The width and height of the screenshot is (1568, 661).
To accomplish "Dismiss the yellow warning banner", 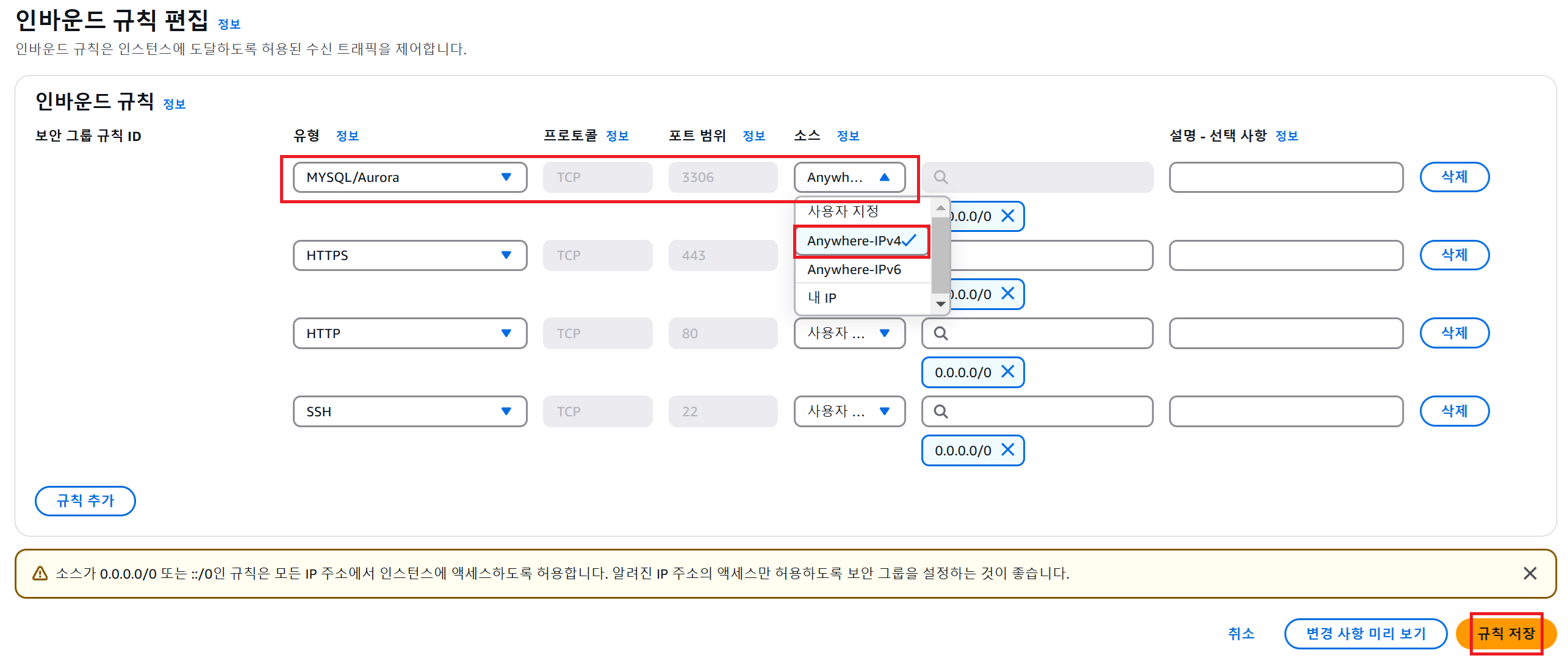I will pyautogui.click(x=1530, y=573).
